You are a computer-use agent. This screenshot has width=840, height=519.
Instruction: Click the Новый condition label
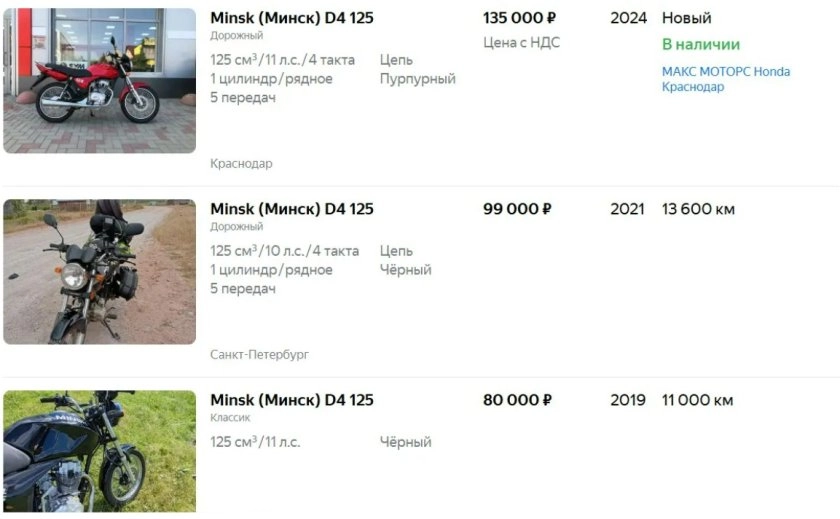pyautogui.click(x=687, y=18)
